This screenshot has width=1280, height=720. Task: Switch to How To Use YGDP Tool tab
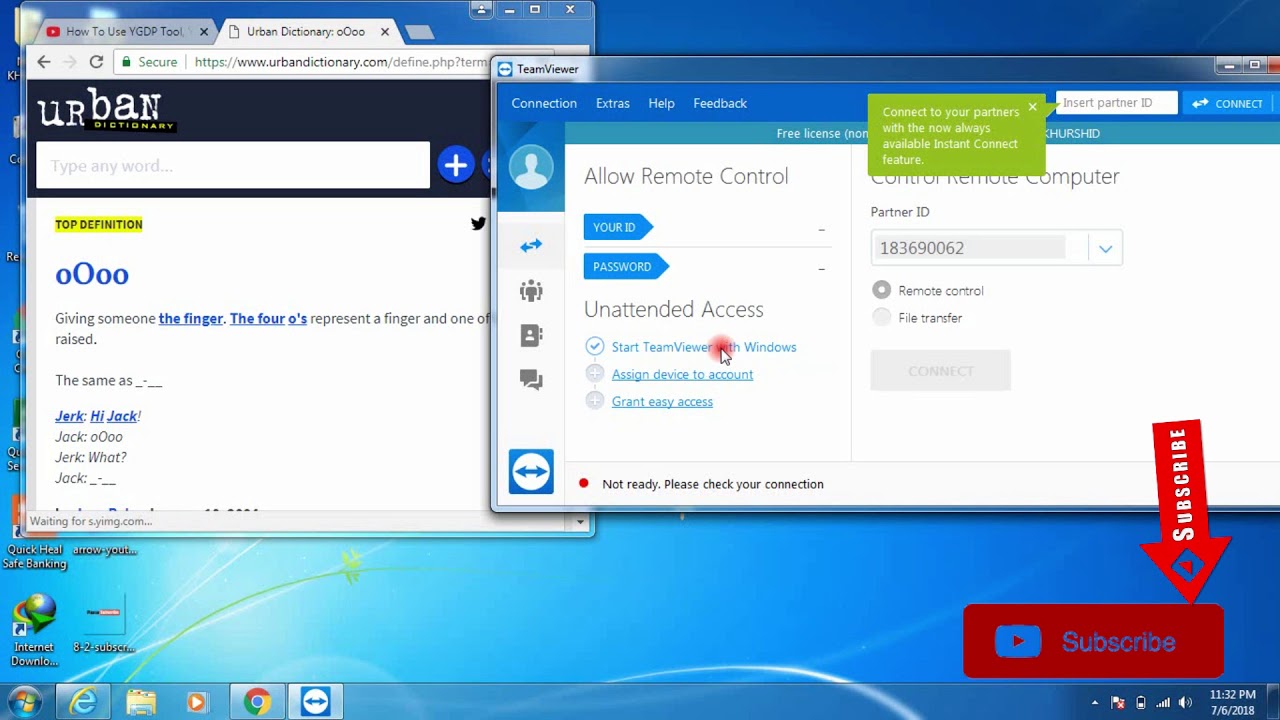click(x=125, y=32)
